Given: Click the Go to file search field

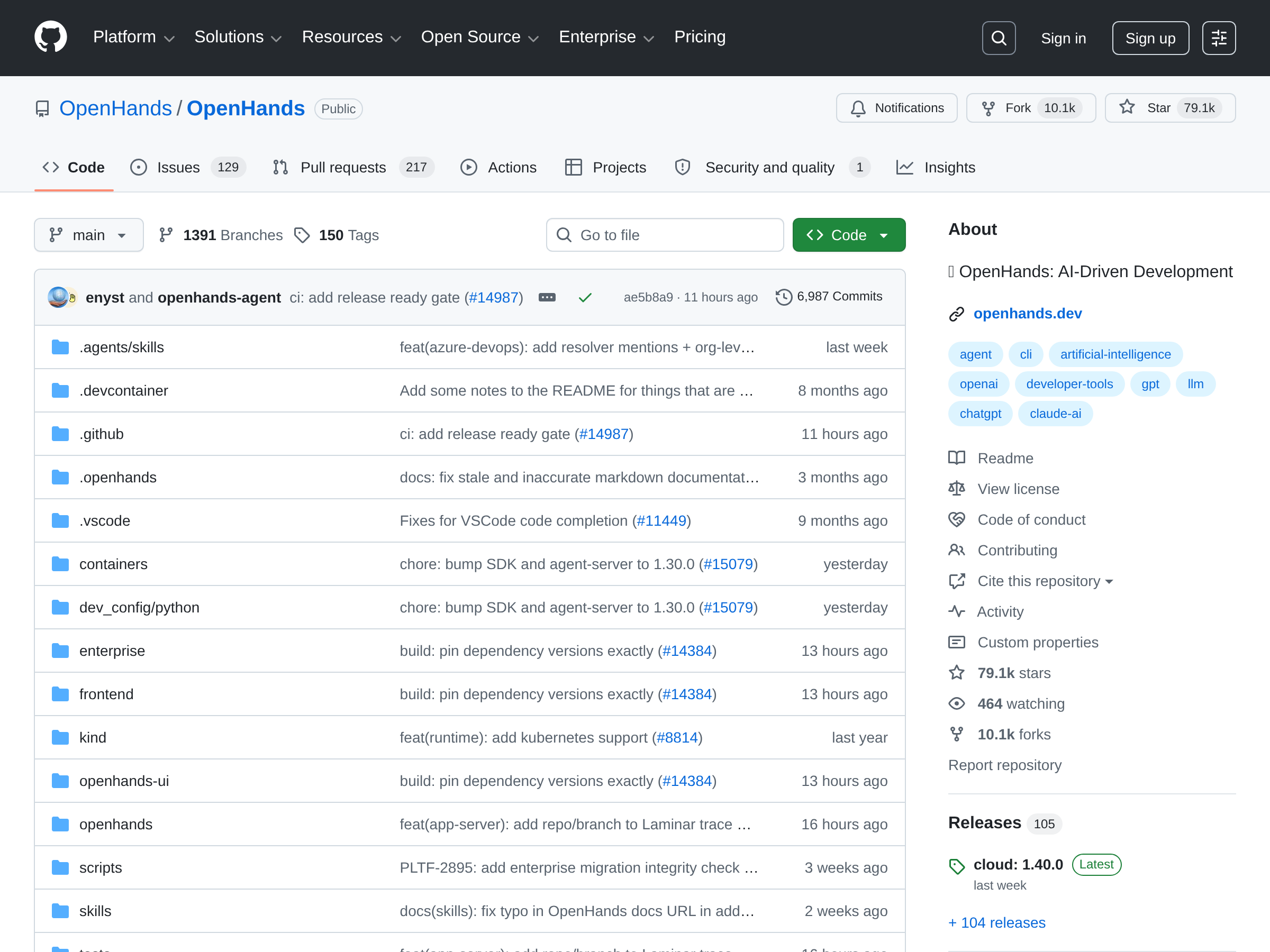Looking at the screenshot, I should click(x=664, y=235).
